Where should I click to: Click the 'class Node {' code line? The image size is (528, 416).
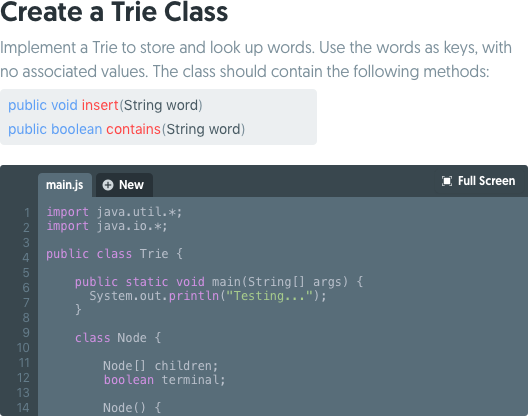118,338
